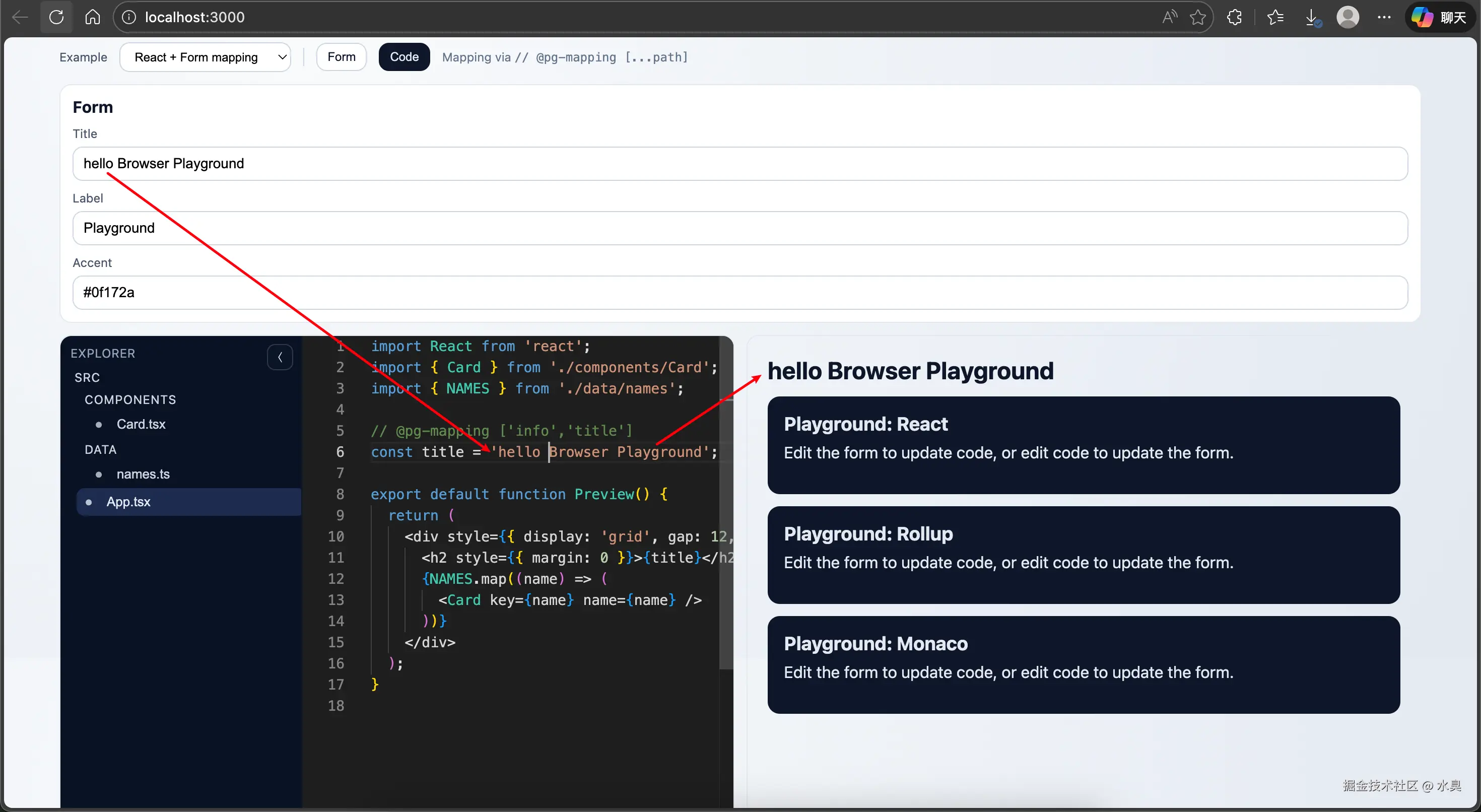This screenshot has height=812, width=1481.
Task: Open Card.tsx in the explorer
Action: 141,425
